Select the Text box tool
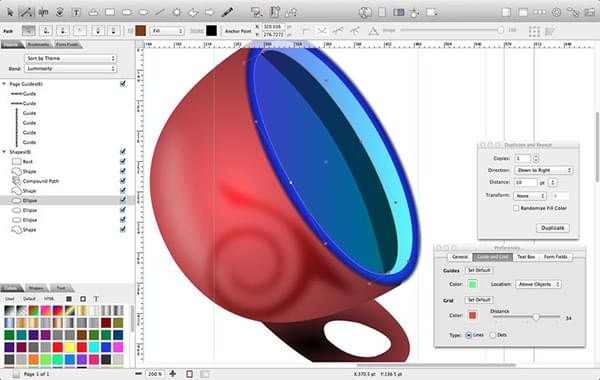The image size is (600, 380). (76, 12)
